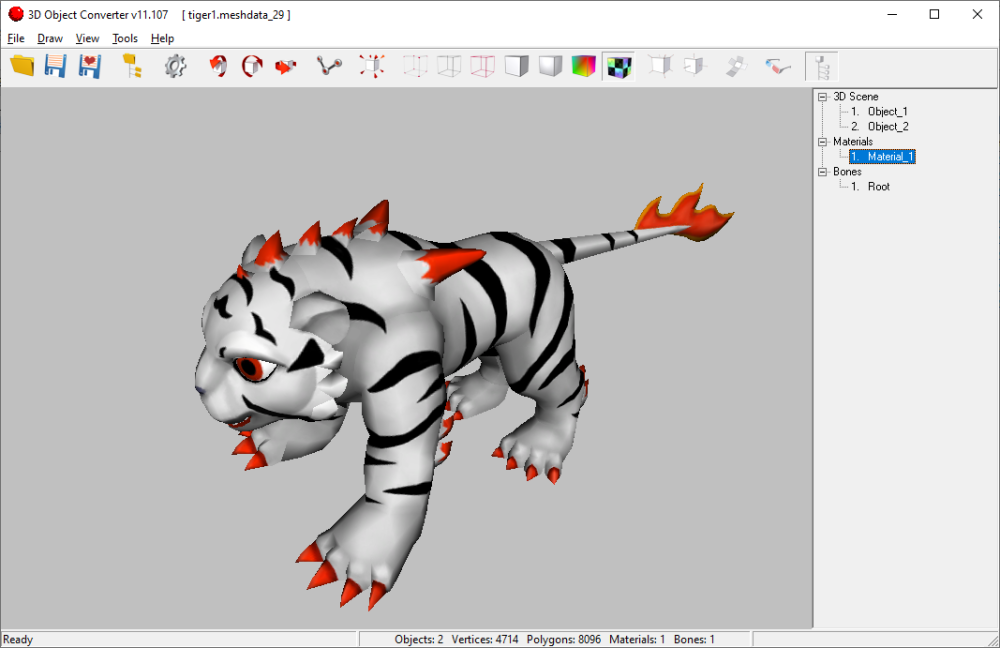Image resolution: width=1000 pixels, height=648 pixels.
Task: Enable anaglyph 3D glasses view
Action: point(777,65)
